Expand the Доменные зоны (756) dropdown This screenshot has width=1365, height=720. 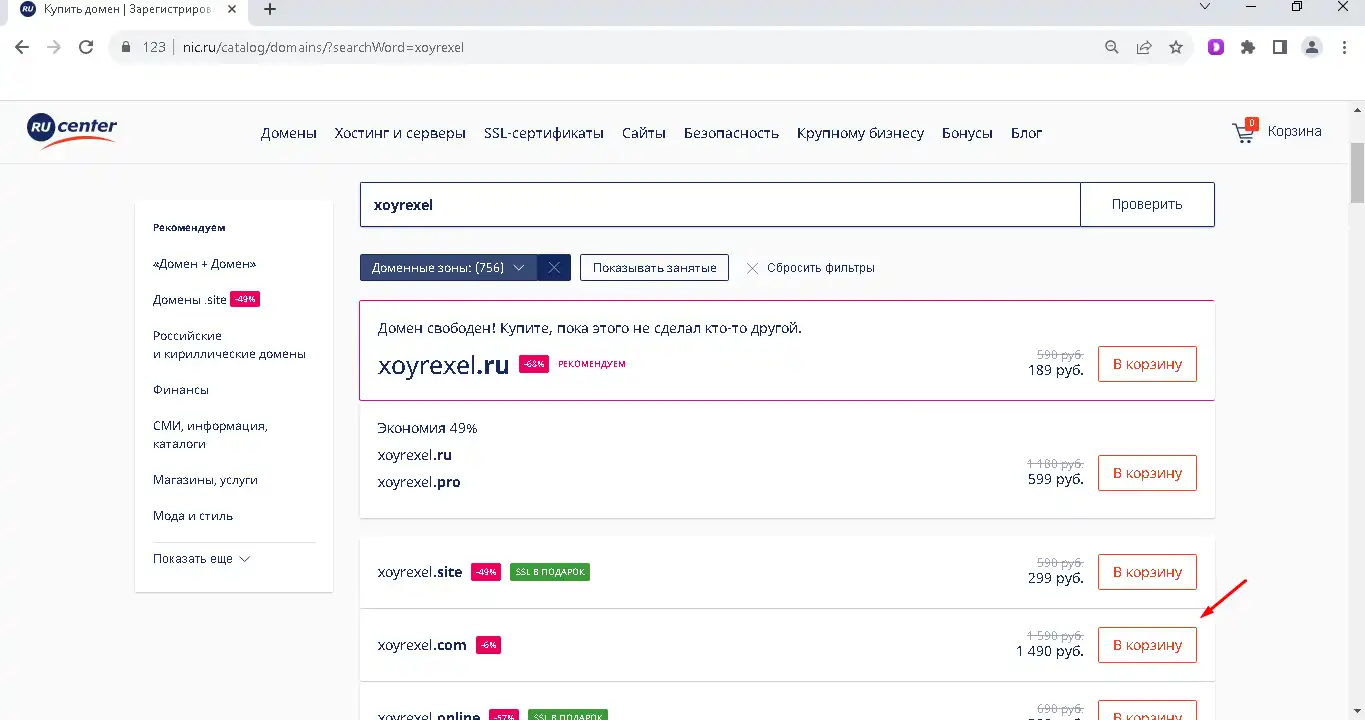[x=448, y=267]
